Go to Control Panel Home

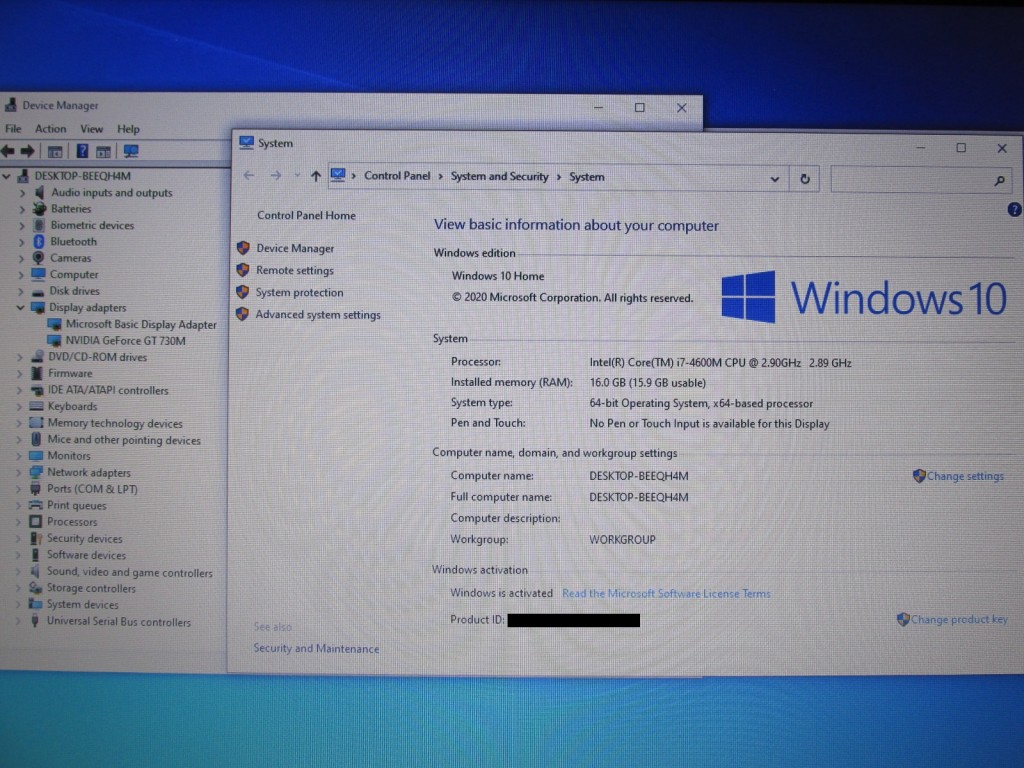[x=306, y=216]
